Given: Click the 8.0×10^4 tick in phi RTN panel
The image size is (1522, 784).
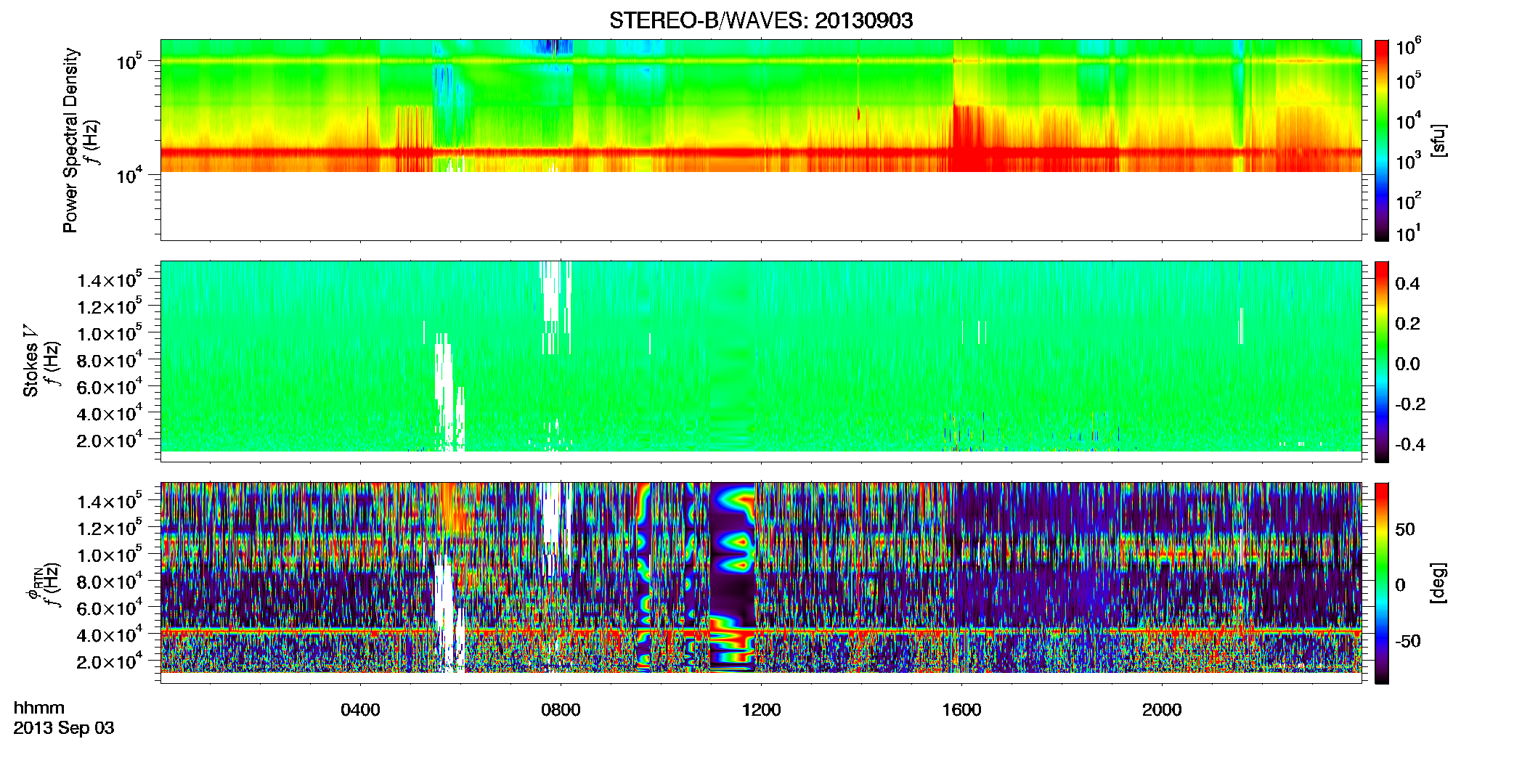Looking at the screenshot, I should [x=110, y=581].
